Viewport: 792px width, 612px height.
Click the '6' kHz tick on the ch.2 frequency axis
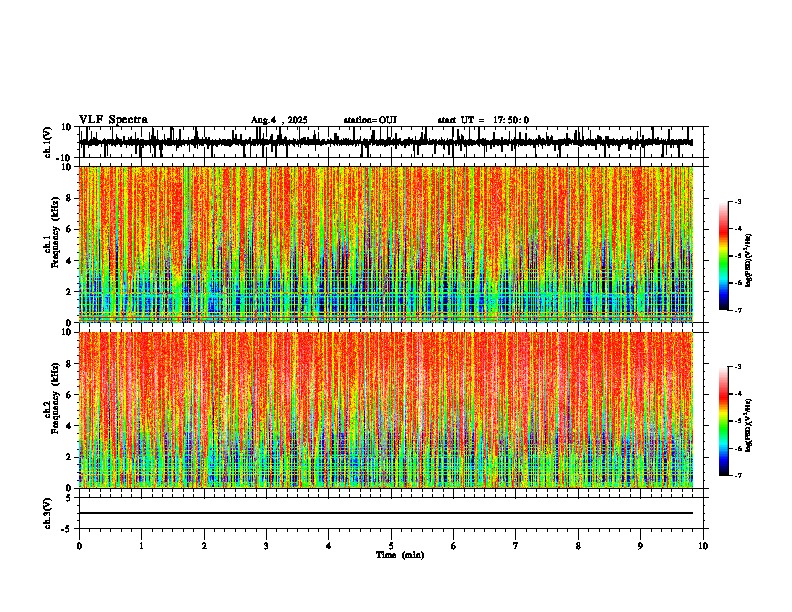[x=70, y=395]
